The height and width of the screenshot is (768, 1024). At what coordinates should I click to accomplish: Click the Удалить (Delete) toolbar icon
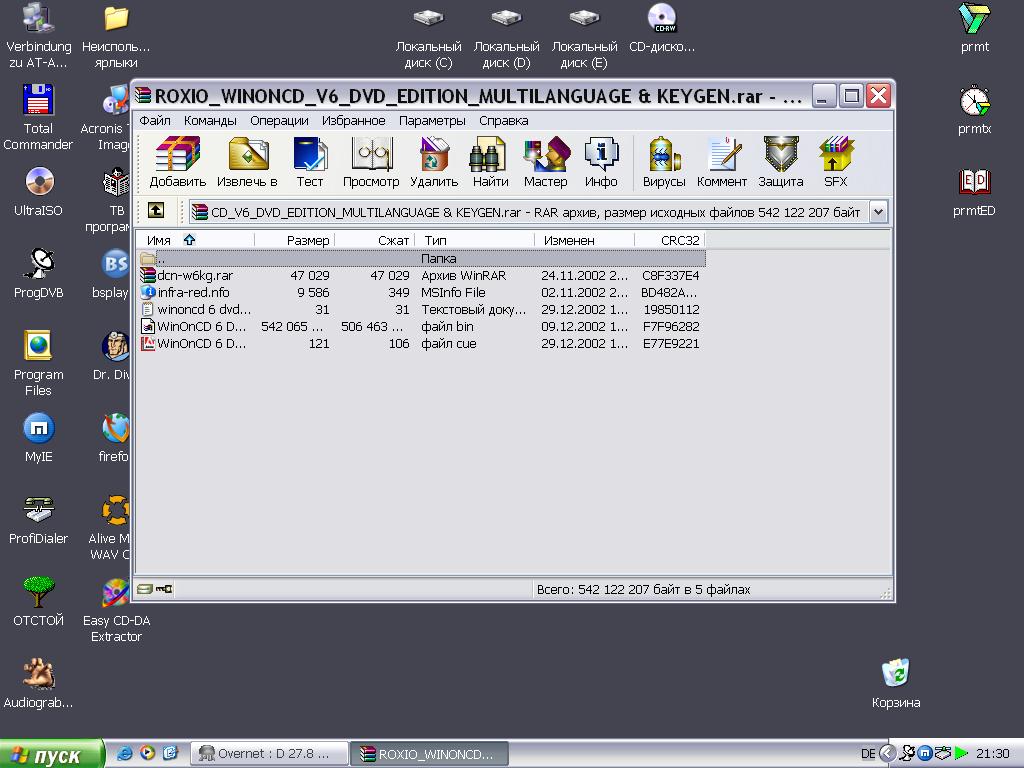(x=434, y=162)
